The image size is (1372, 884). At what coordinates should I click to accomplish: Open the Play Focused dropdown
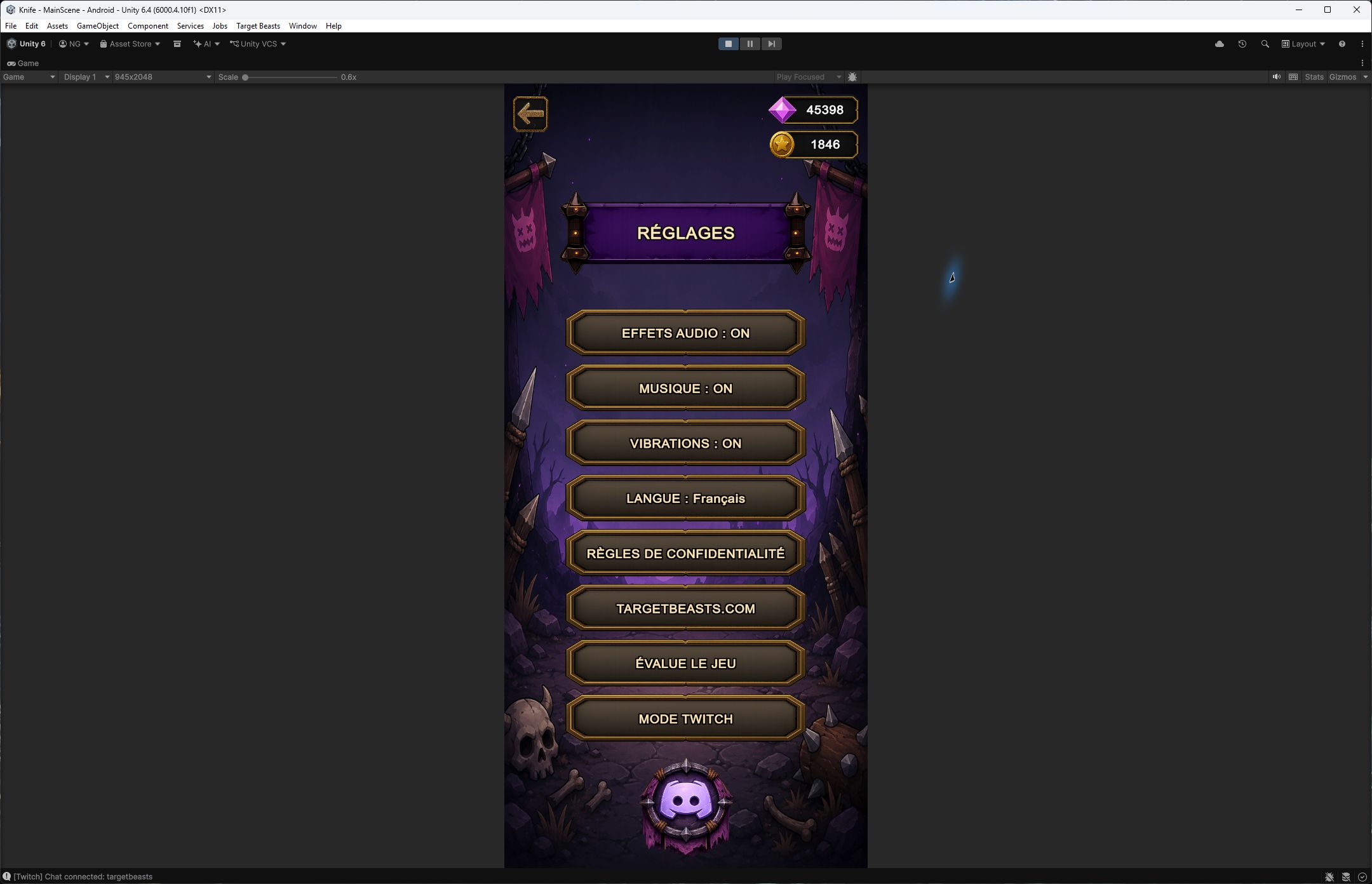coord(808,77)
